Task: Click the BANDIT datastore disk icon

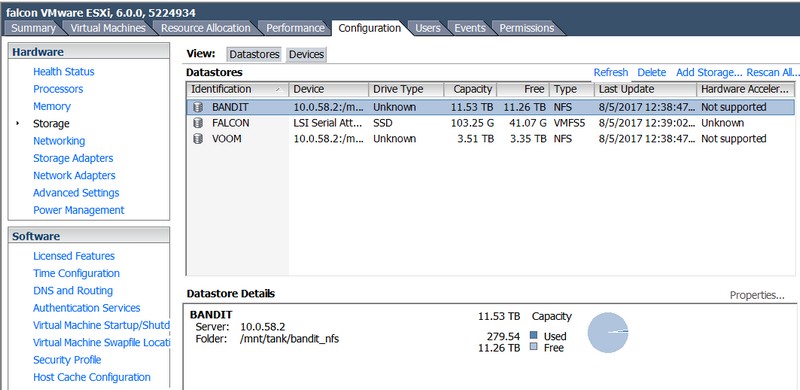Action: (198, 107)
